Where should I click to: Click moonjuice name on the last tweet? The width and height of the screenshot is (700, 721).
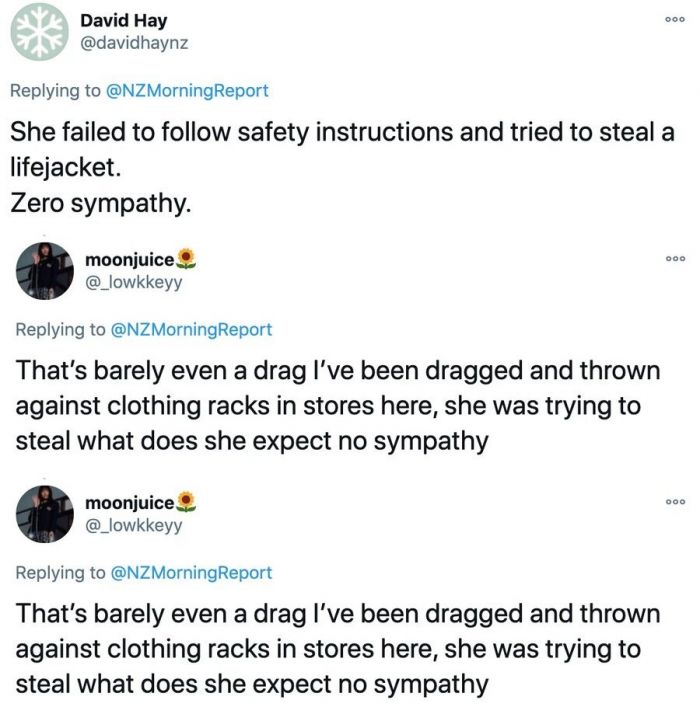130,503
